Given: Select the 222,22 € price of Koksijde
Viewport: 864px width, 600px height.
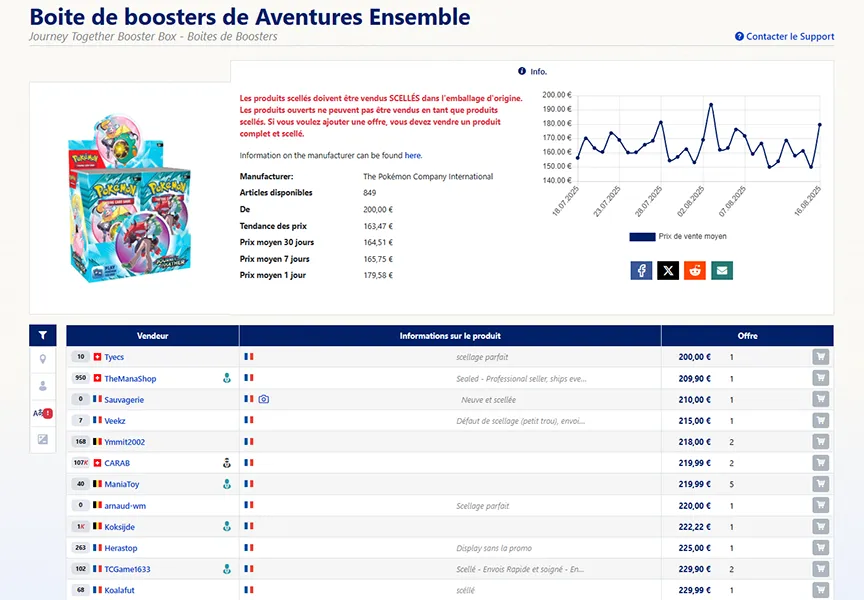Looking at the screenshot, I should (x=694, y=527).
